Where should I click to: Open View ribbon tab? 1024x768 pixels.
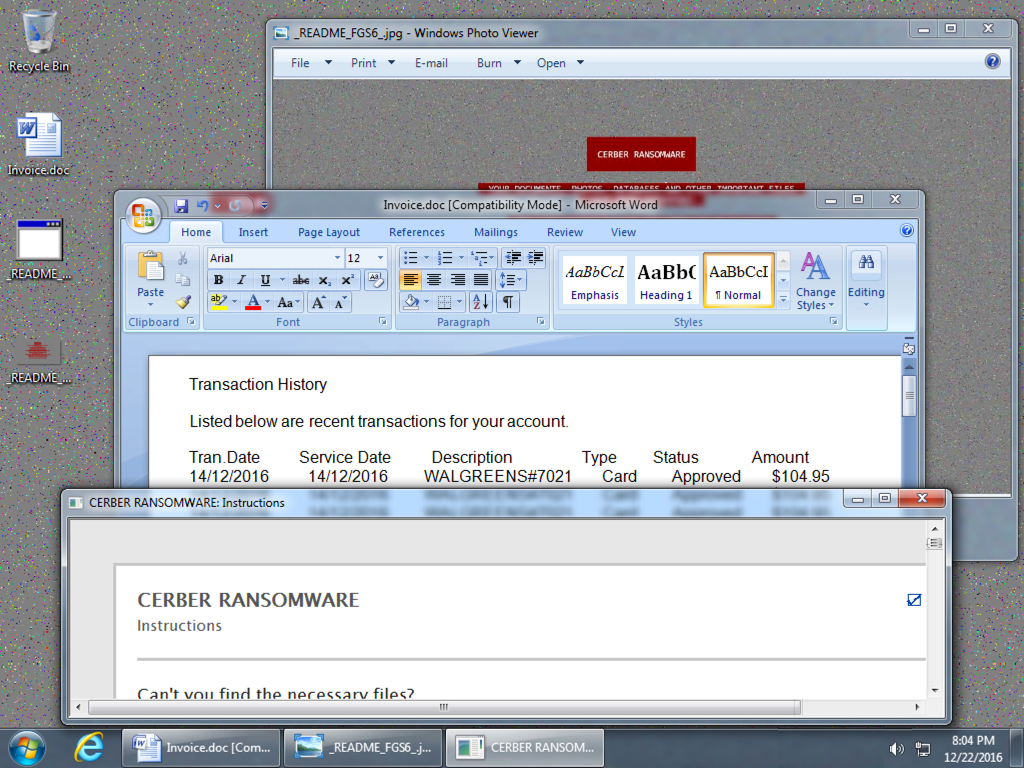click(x=623, y=232)
